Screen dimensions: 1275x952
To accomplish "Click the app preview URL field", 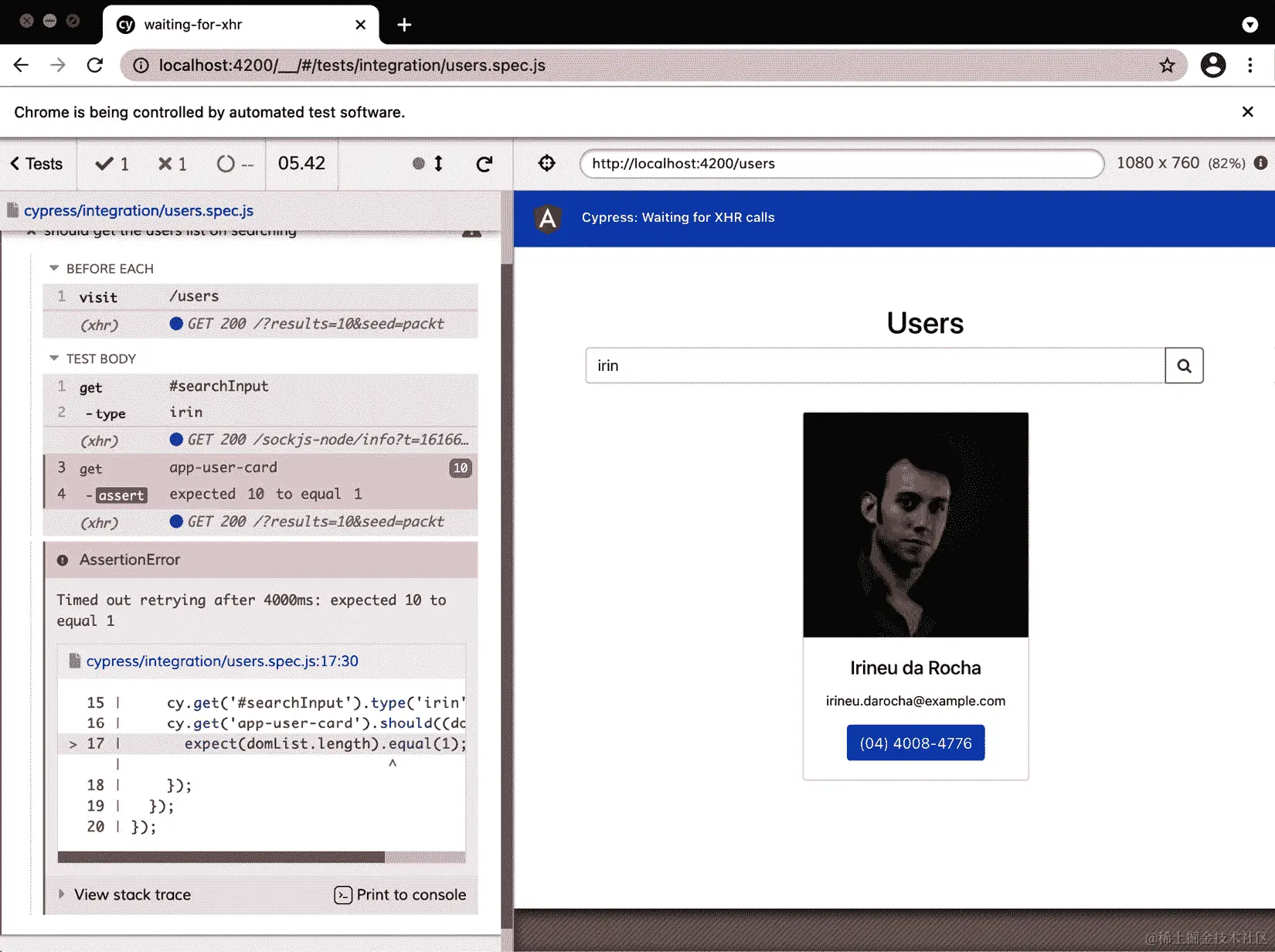I will (x=841, y=164).
